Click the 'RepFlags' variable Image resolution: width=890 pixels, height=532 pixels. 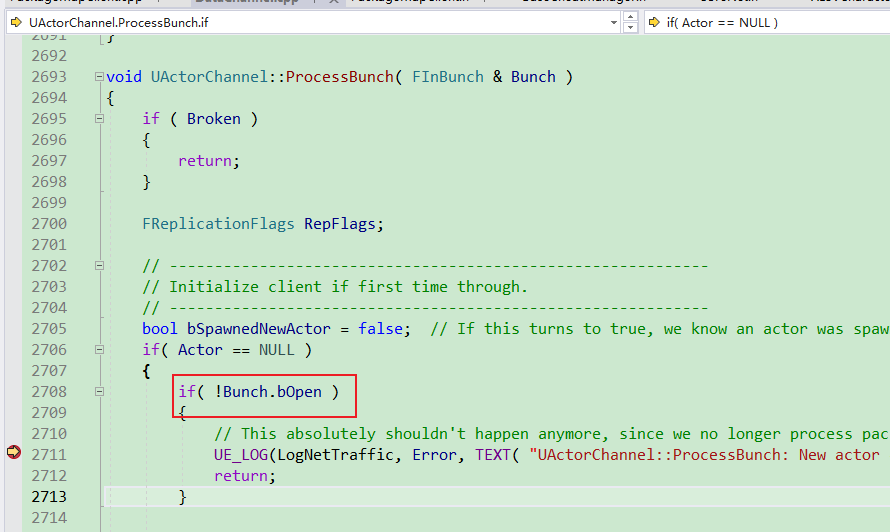339,224
